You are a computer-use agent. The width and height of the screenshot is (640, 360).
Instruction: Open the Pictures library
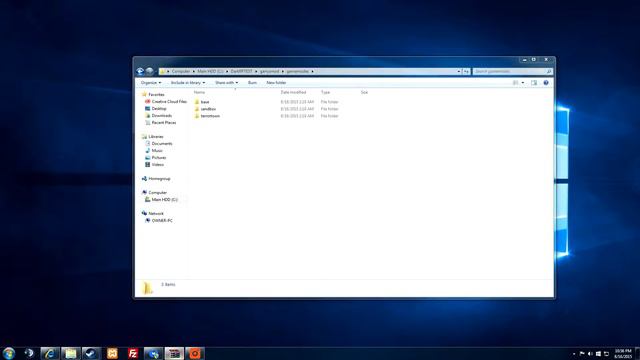pyautogui.click(x=159, y=158)
